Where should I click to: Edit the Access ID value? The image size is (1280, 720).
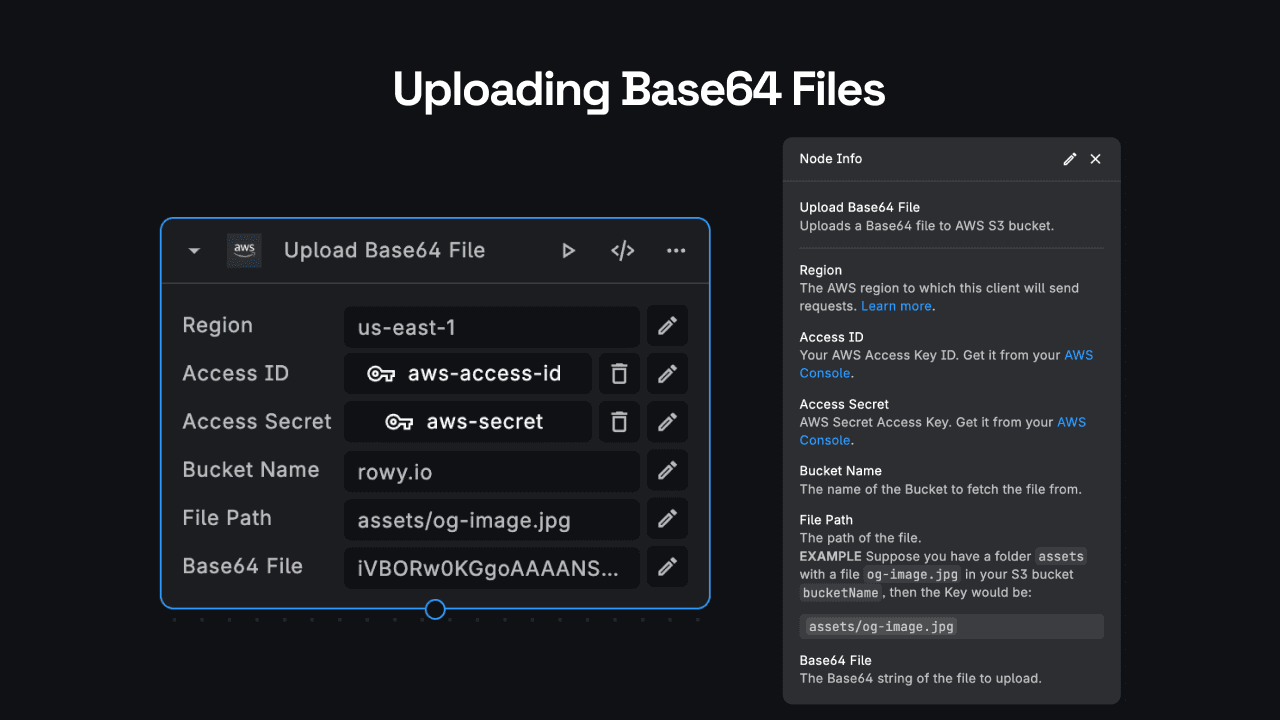[x=666, y=373]
